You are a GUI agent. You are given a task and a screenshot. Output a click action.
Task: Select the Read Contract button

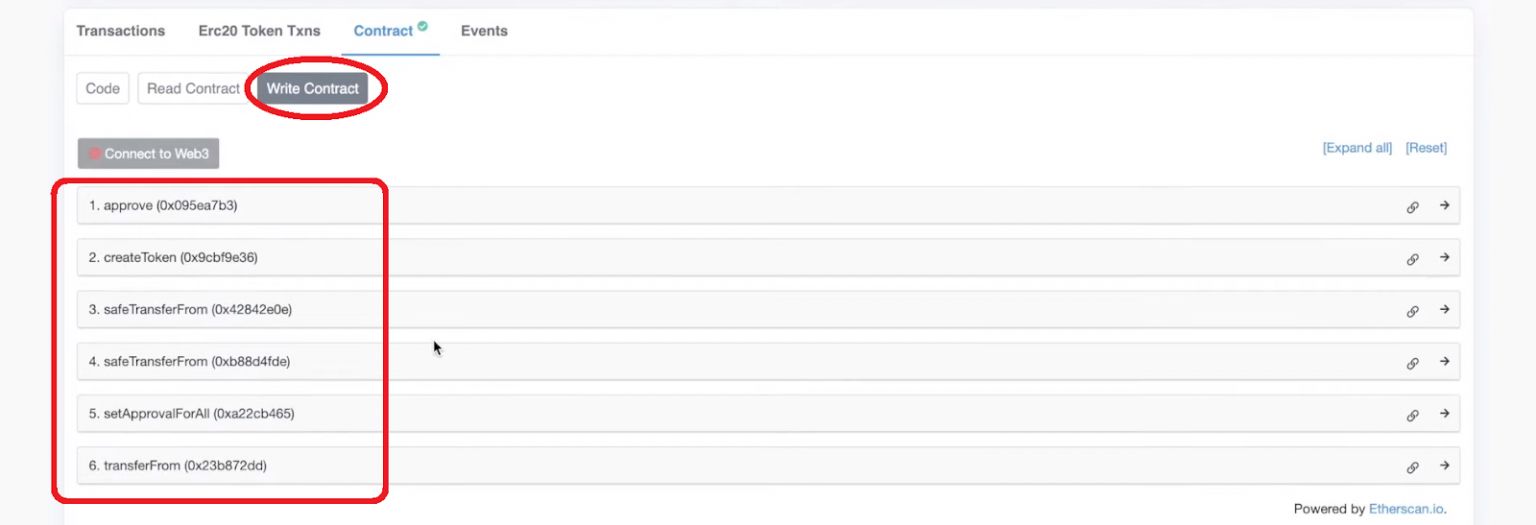coord(193,88)
